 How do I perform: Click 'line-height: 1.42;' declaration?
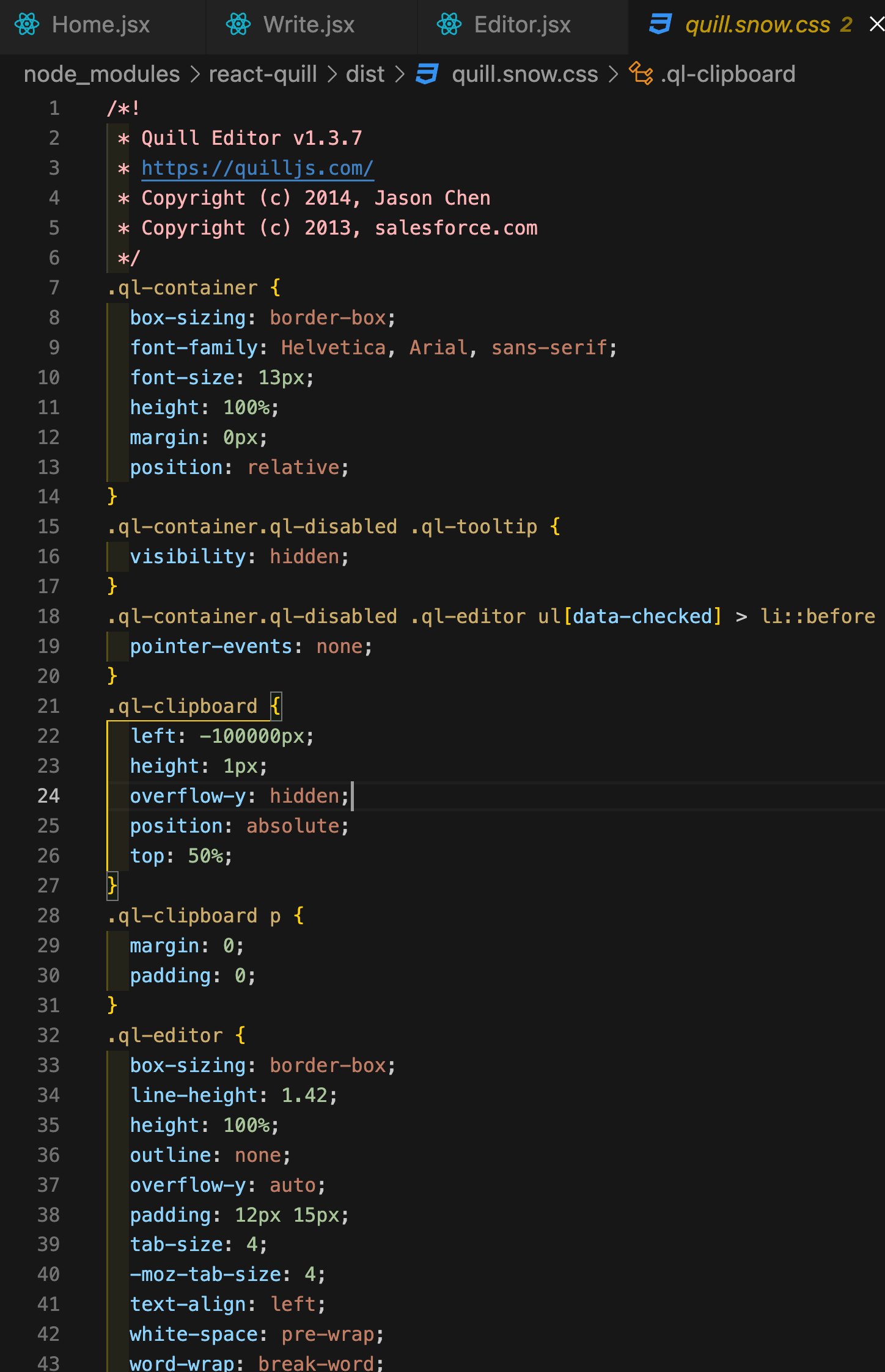click(234, 1095)
